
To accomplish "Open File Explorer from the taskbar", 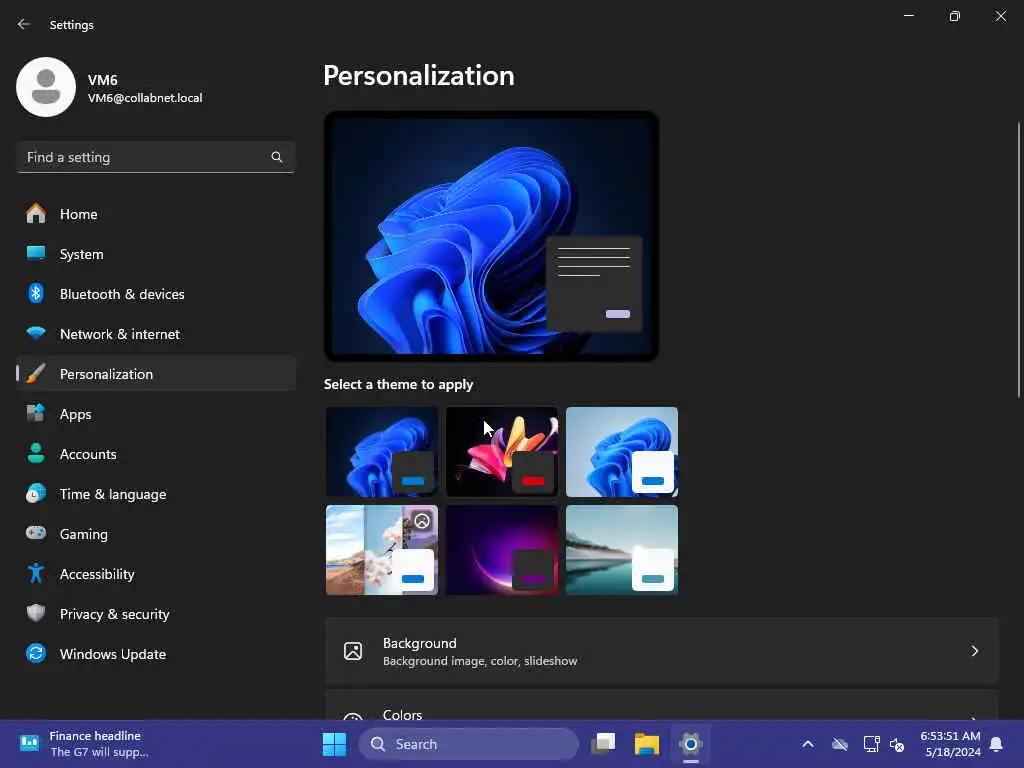I will [647, 744].
